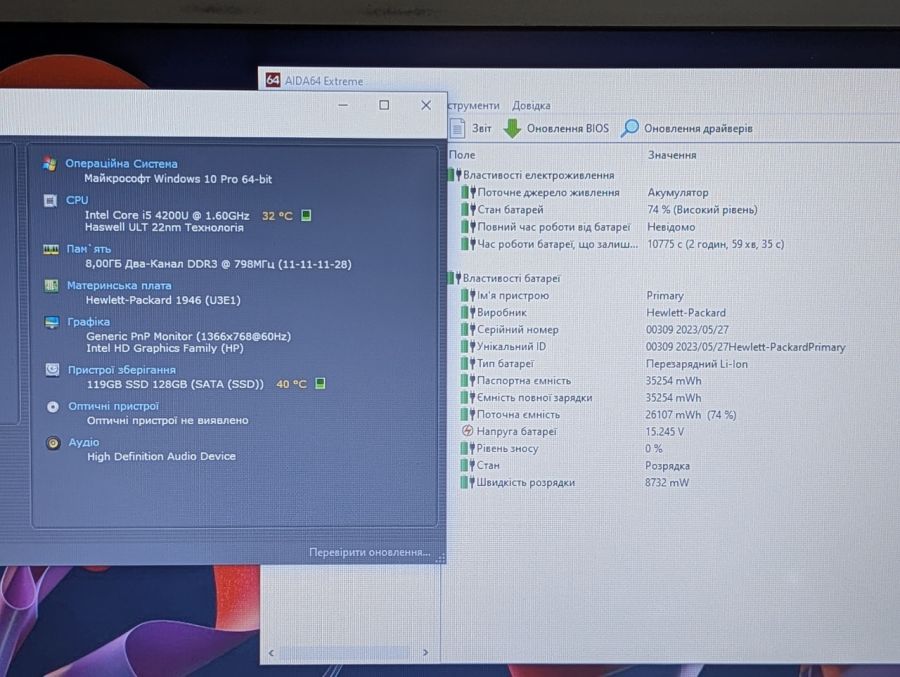The height and width of the screenshot is (677, 900).
Task: Select the Стан field in battery properties
Action: [x=488, y=465]
